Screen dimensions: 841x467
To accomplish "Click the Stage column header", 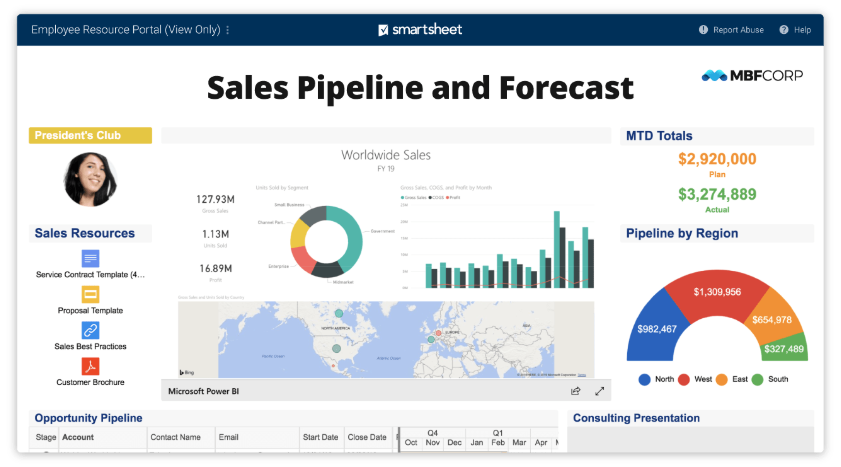I will pos(46,438).
